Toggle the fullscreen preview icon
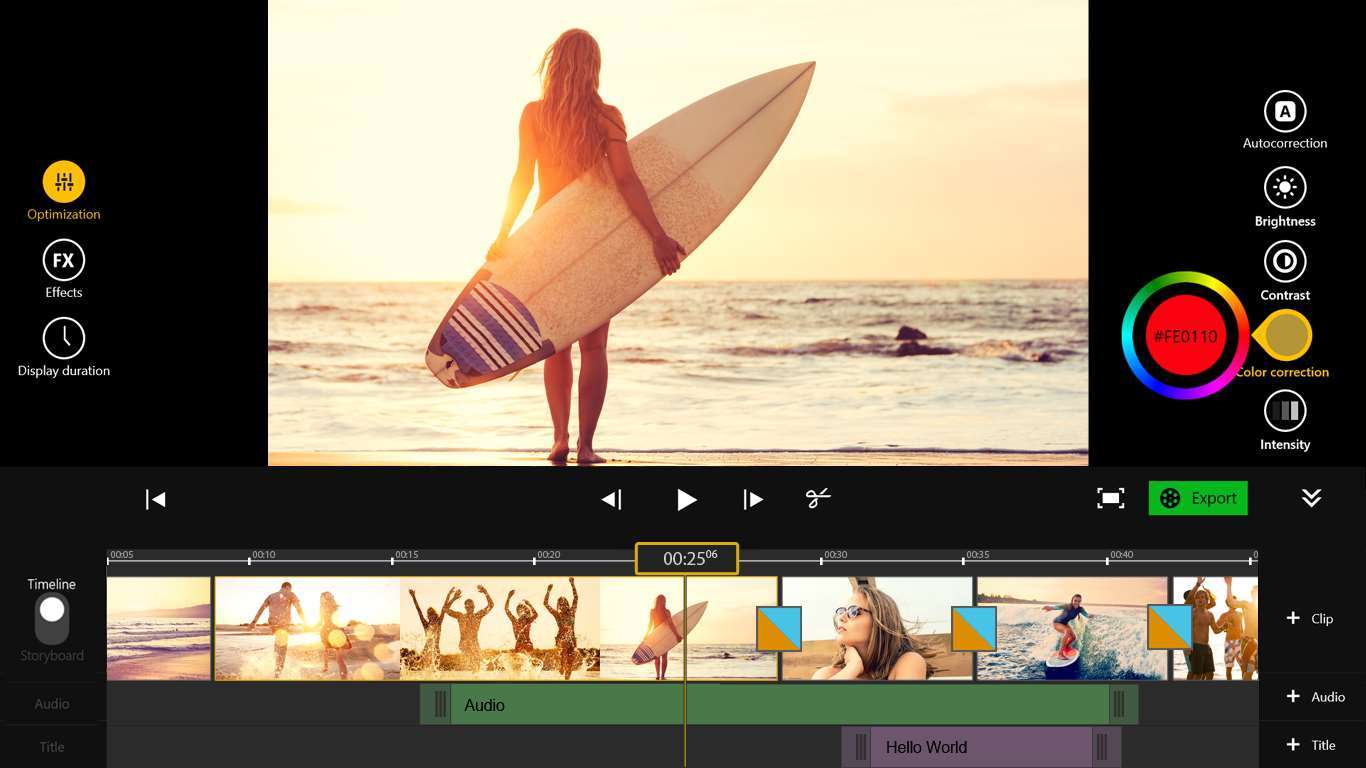This screenshot has height=768, width=1366. (x=1111, y=498)
